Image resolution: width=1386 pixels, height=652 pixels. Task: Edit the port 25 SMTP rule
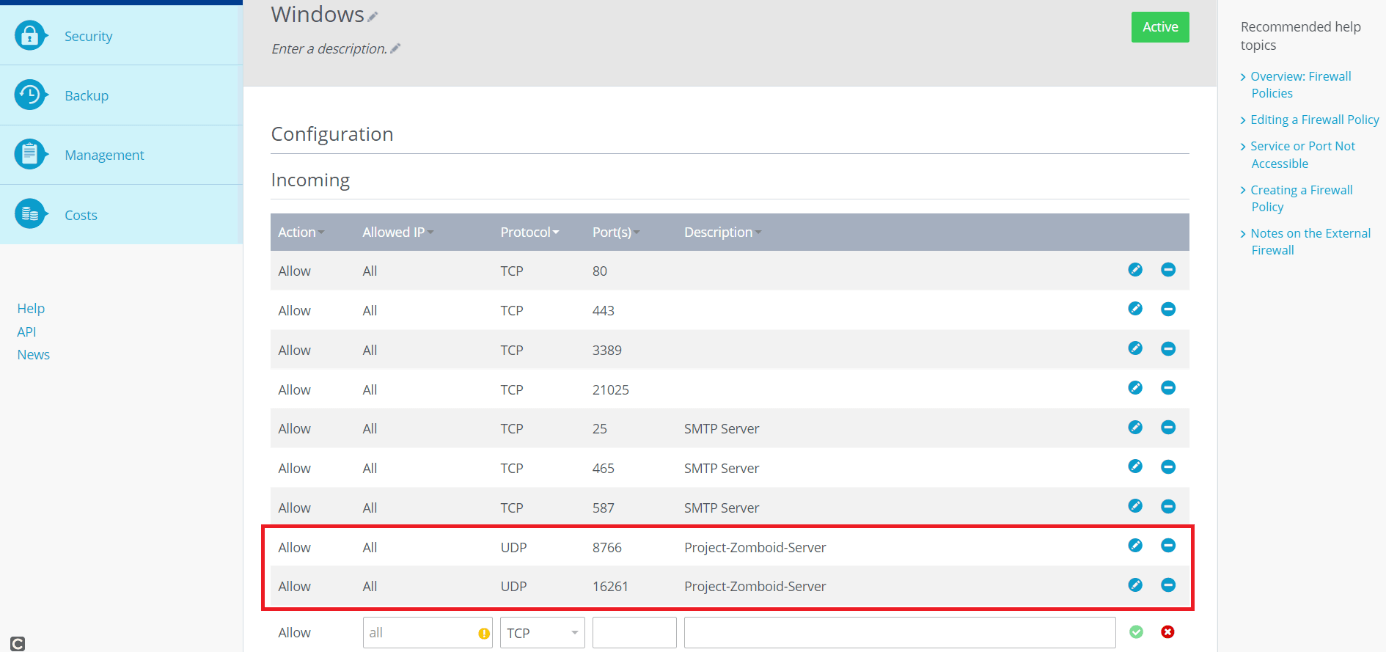click(x=1135, y=427)
